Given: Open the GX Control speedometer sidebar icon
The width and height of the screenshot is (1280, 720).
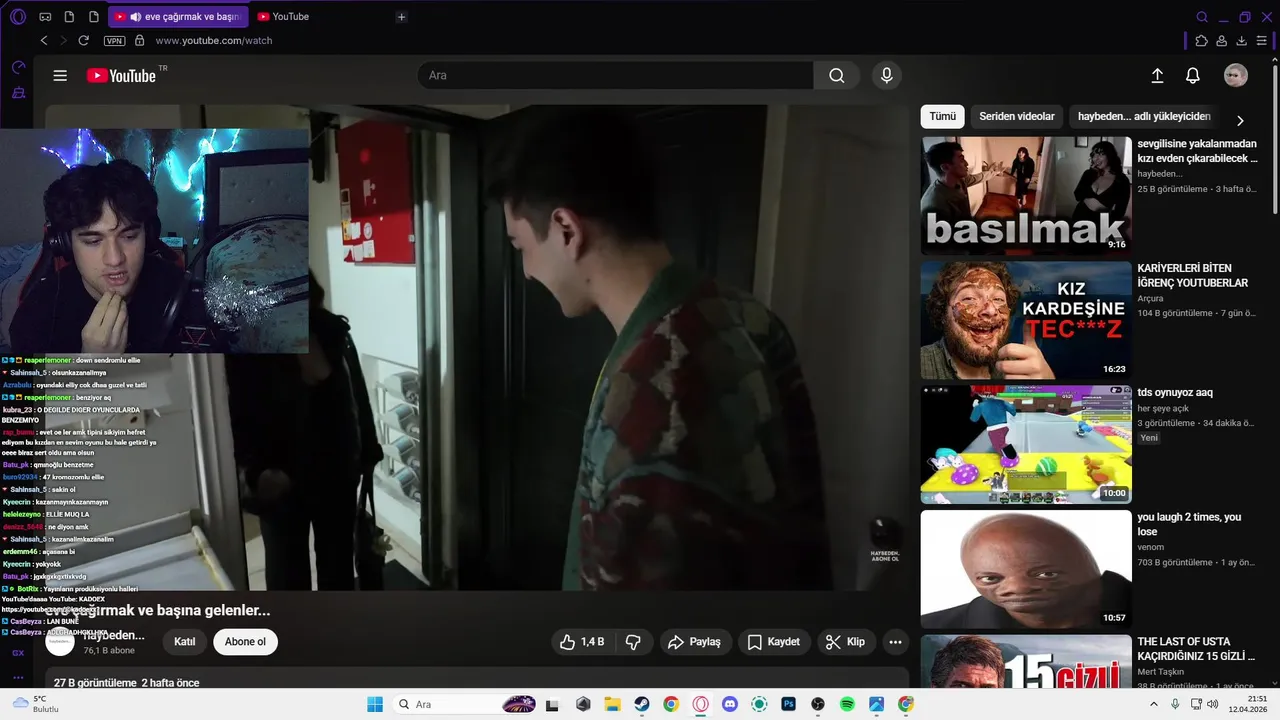Looking at the screenshot, I should 18,67.
